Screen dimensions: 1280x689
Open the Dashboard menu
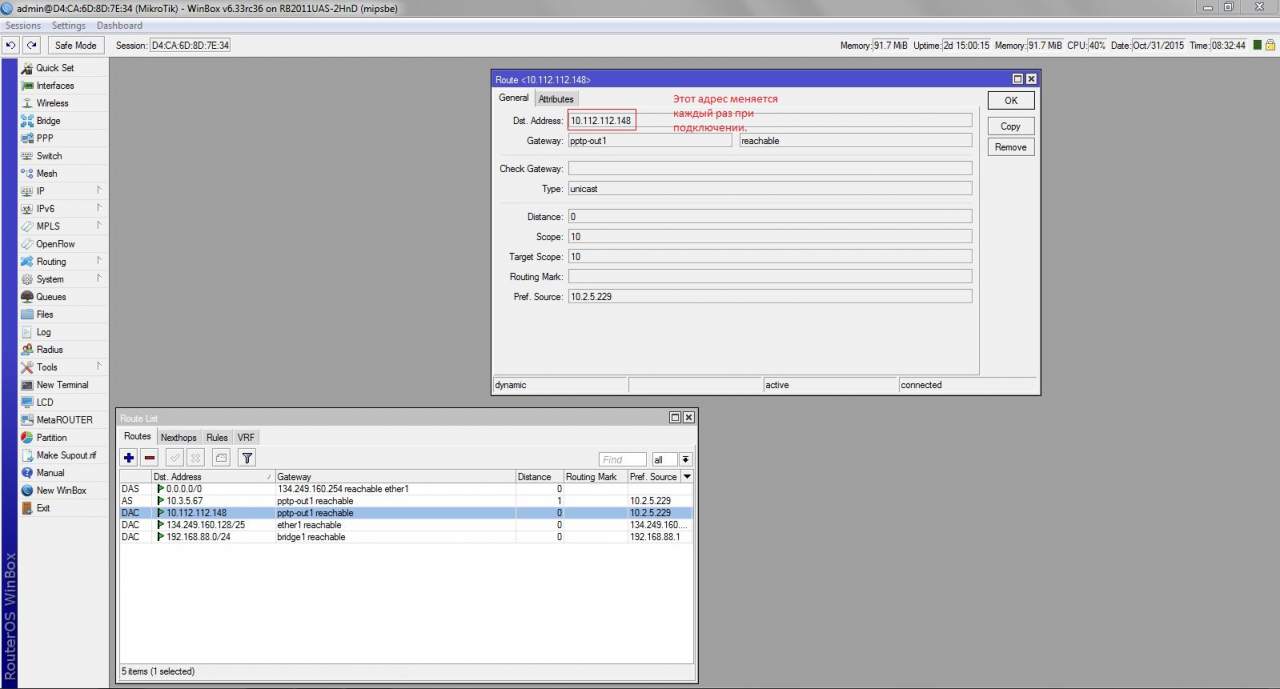[x=120, y=25]
